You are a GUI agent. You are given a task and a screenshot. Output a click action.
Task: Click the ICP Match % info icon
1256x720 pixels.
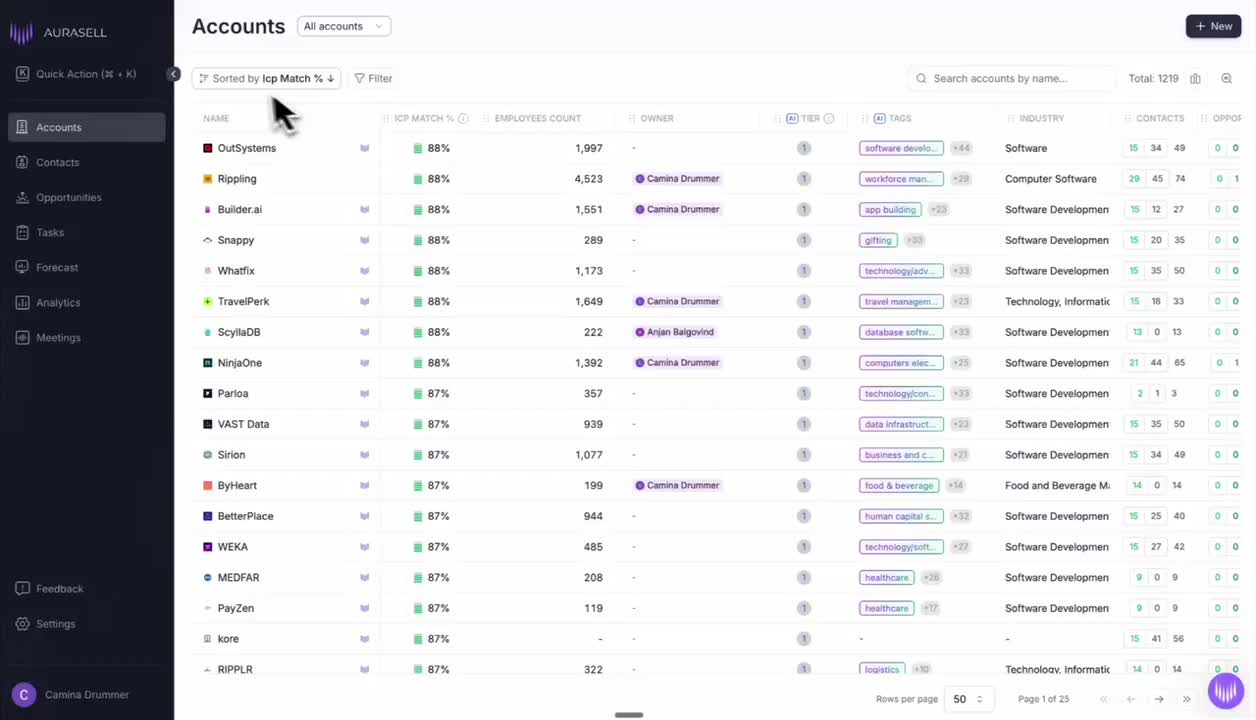(x=463, y=118)
